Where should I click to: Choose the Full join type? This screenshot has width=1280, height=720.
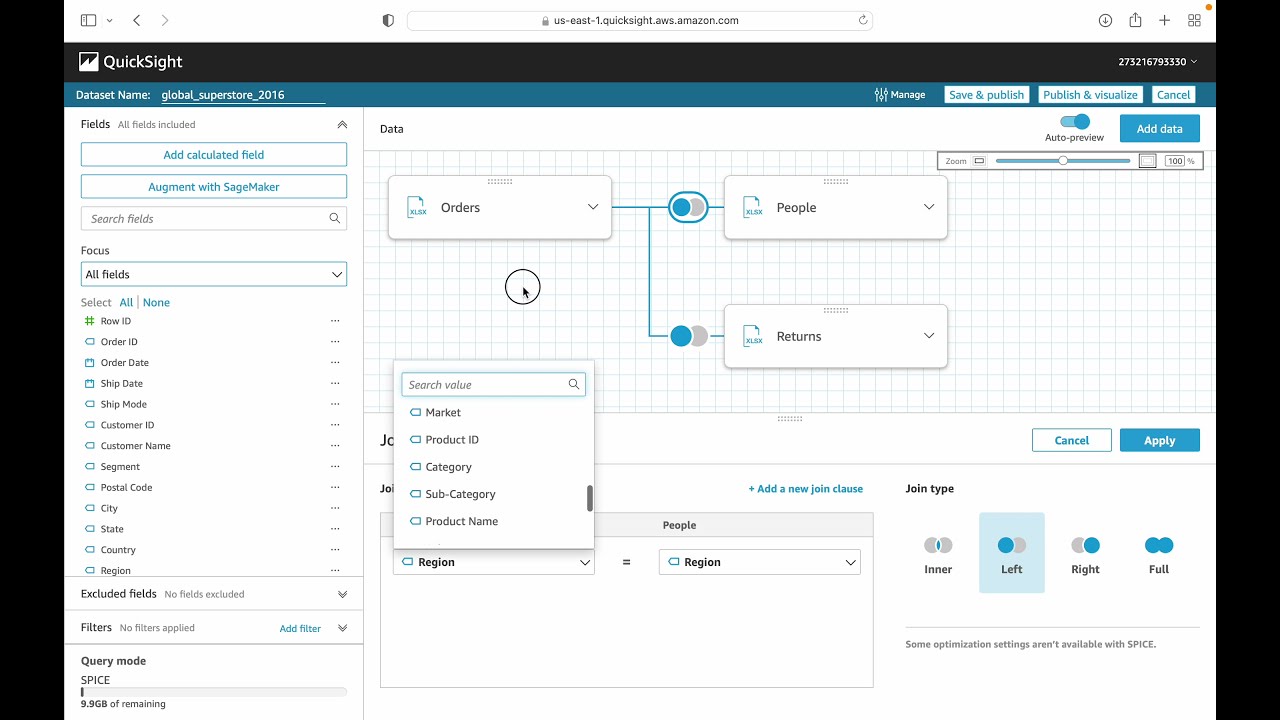[1159, 553]
